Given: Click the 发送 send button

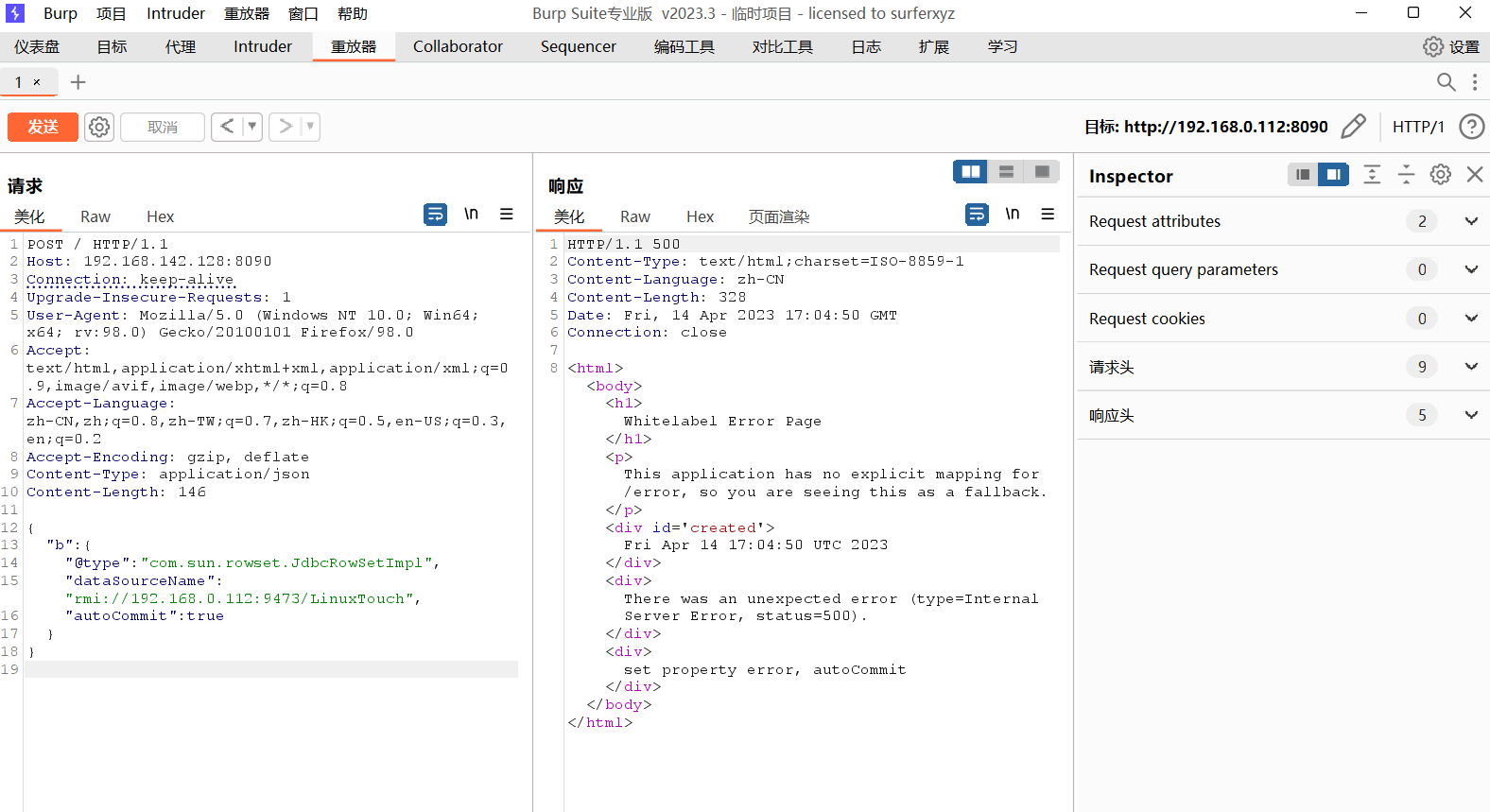Looking at the screenshot, I should [x=43, y=127].
